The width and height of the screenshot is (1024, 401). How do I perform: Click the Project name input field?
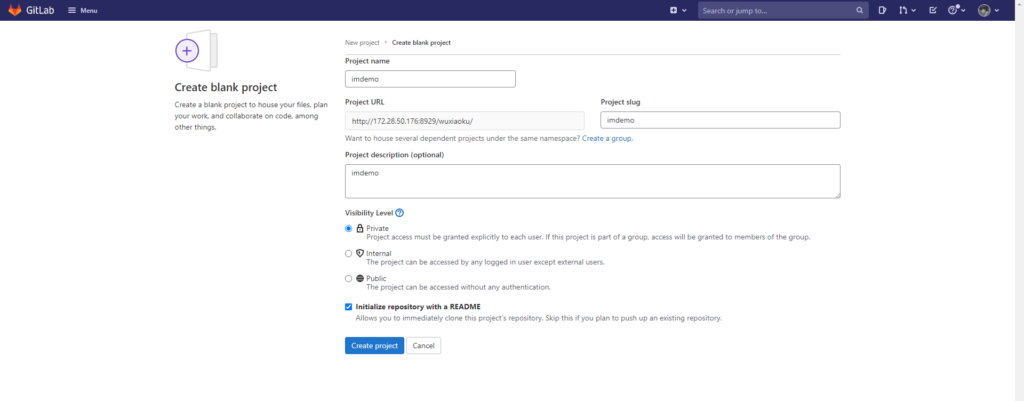point(430,79)
